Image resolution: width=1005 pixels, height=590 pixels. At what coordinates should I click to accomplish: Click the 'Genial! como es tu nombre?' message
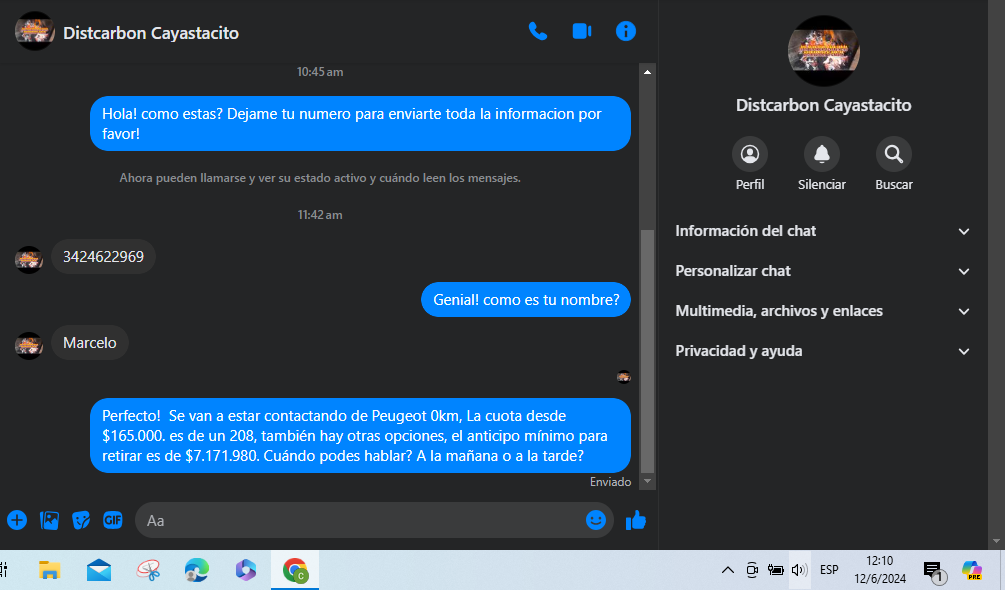pyautogui.click(x=526, y=300)
